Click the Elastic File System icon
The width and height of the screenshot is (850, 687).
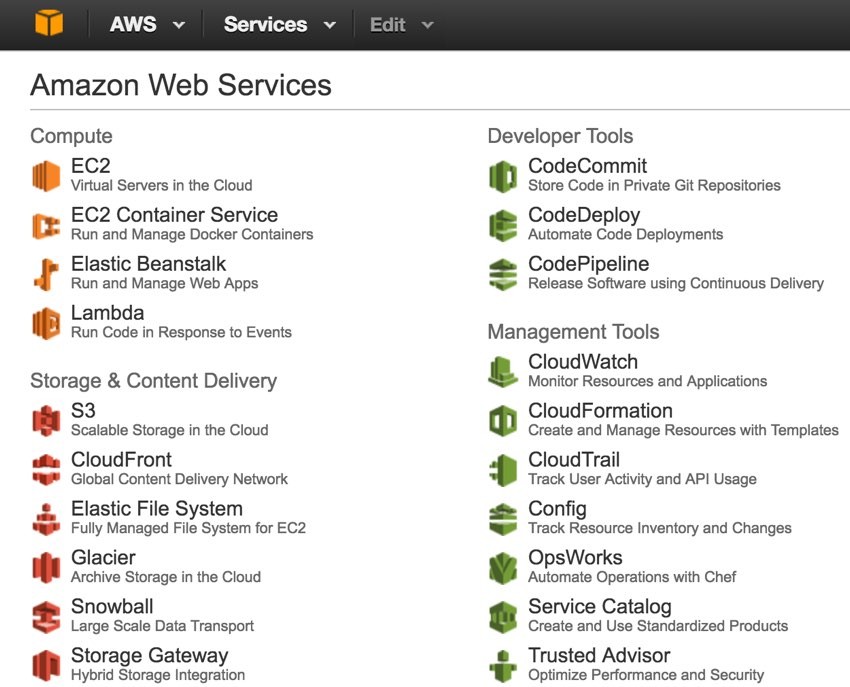click(46, 519)
